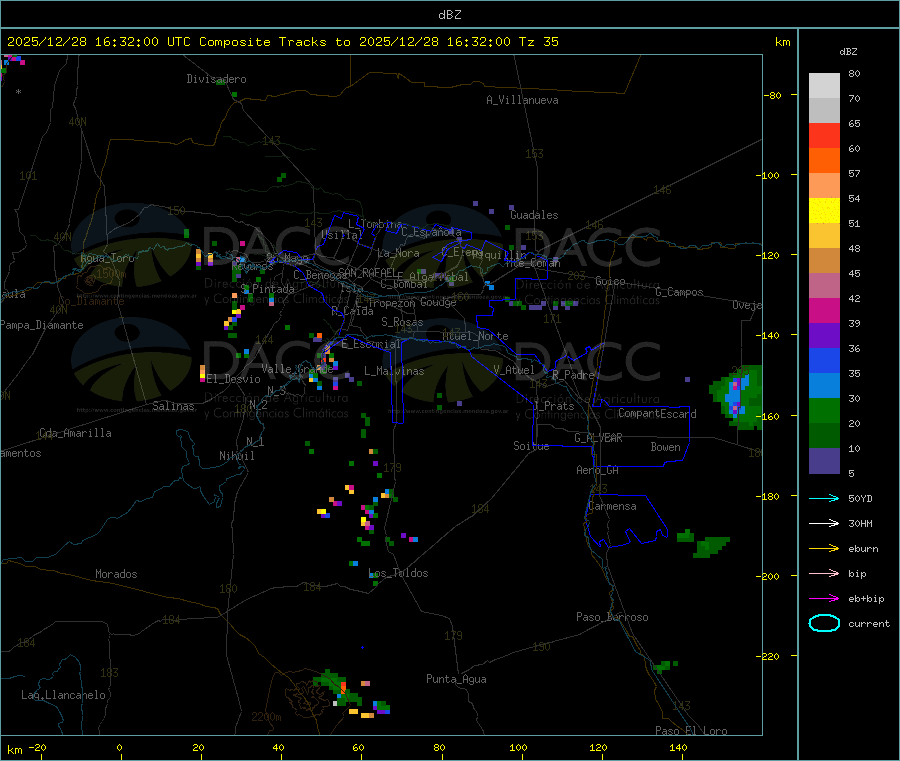The image size is (900, 761).
Task: Click the Guadales map label
Action: coord(534,215)
